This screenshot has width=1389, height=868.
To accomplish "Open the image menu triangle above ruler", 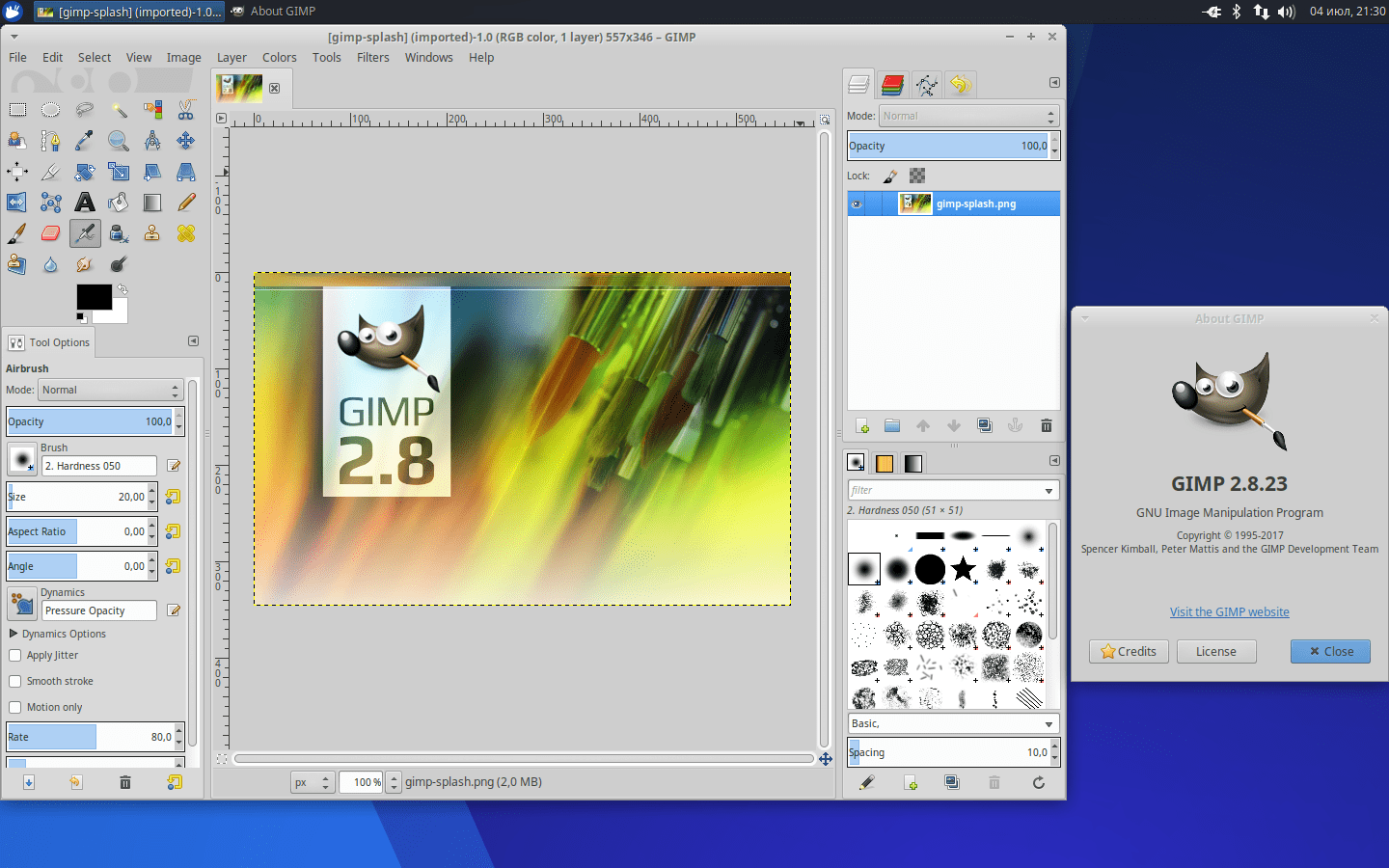I will (x=221, y=119).
